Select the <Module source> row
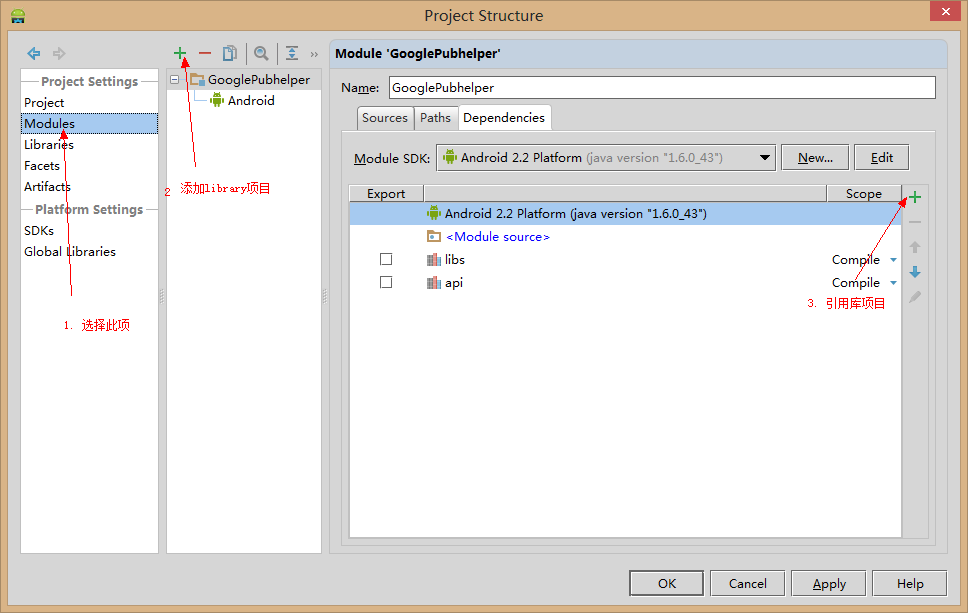 [625, 236]
